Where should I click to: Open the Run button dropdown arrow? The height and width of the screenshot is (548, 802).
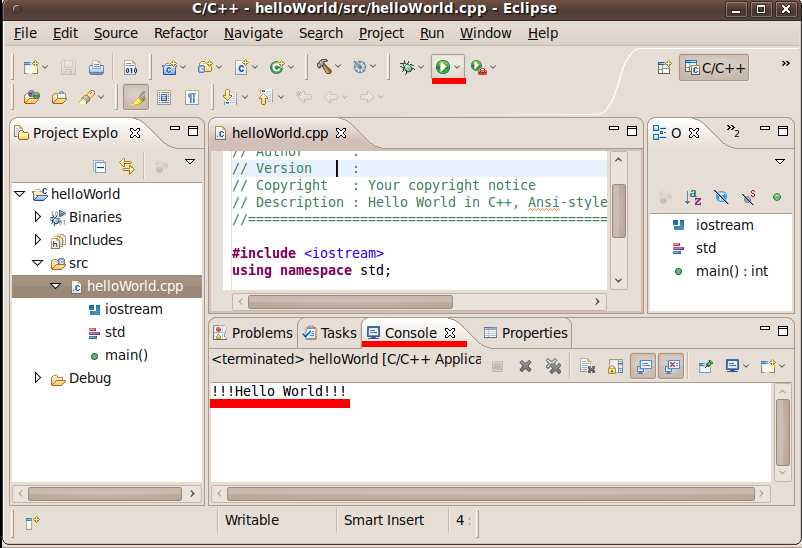click(457, 67)
